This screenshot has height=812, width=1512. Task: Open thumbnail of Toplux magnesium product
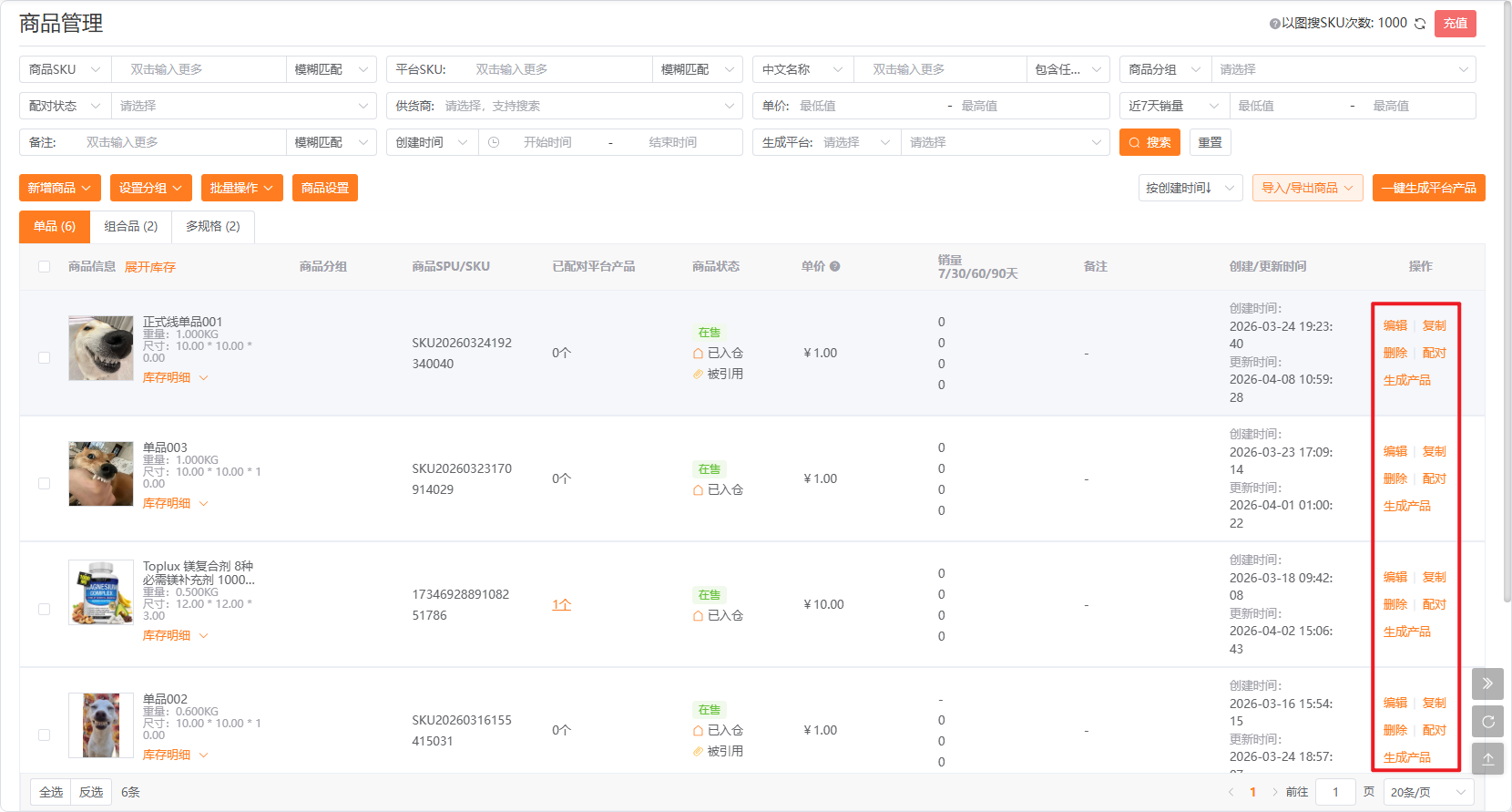click(x=101, y=592)
